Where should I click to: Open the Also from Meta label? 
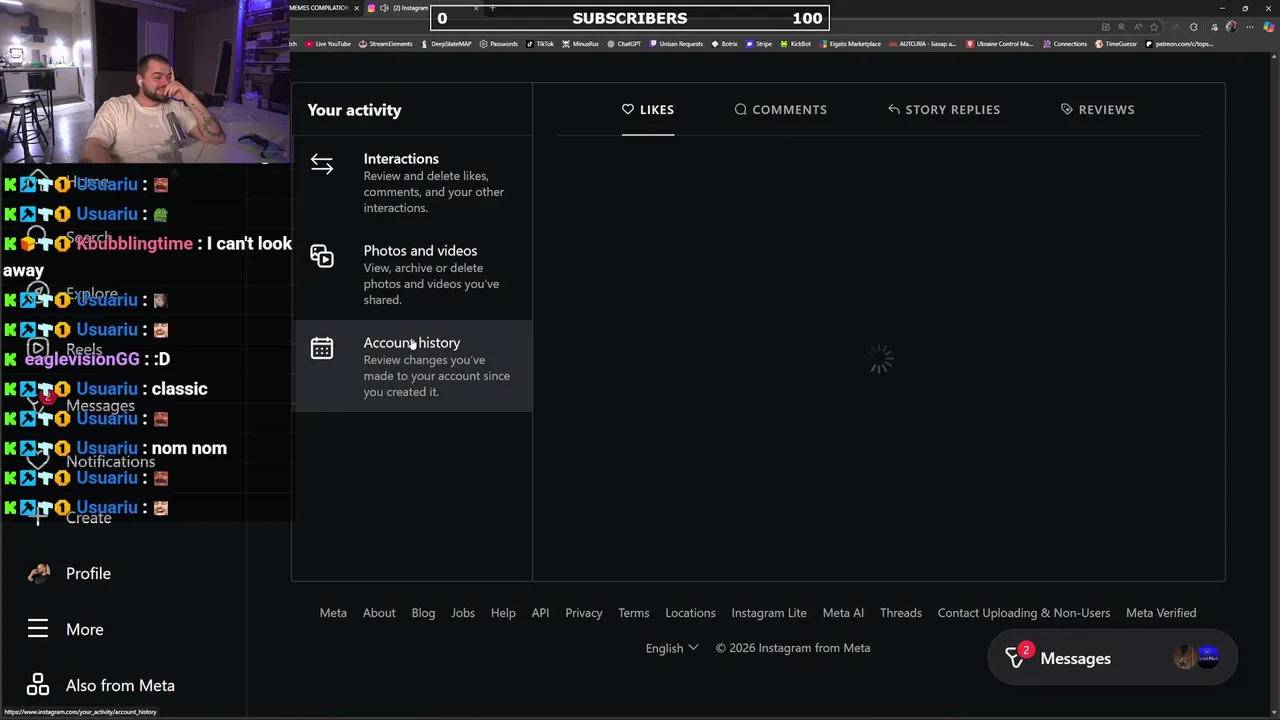tap(120, 685)
